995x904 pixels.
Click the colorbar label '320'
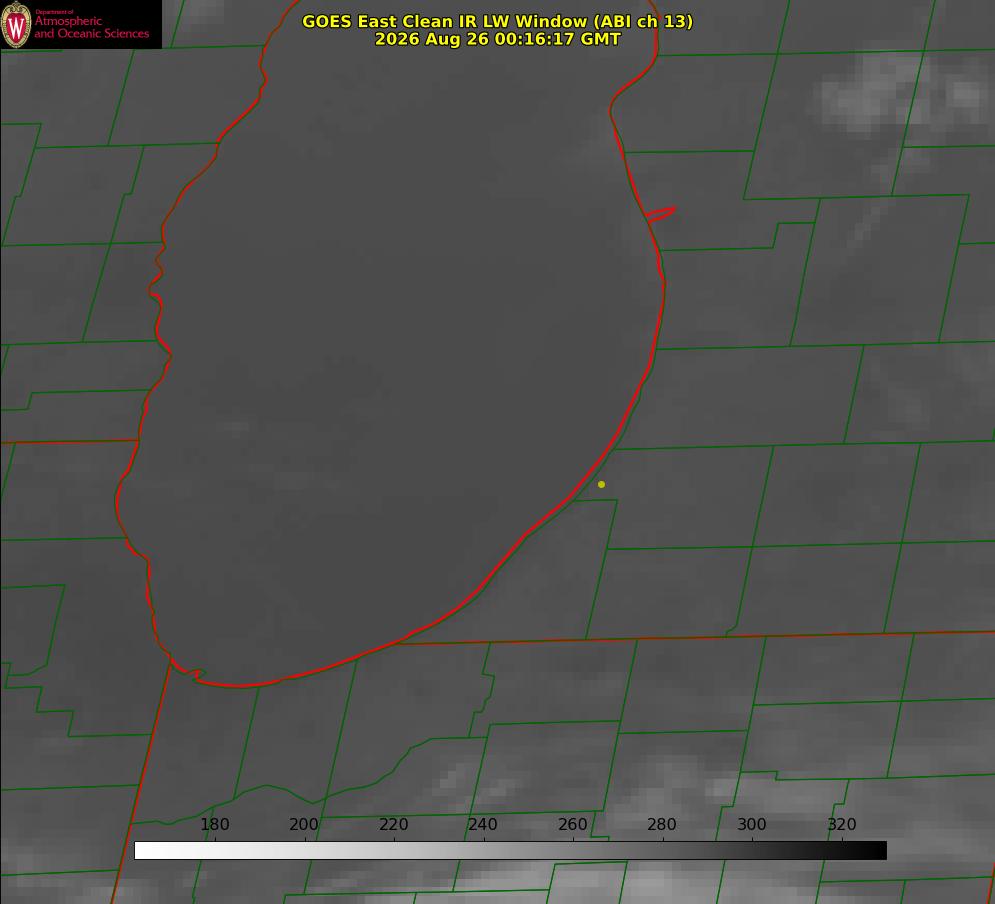point(842,824)
